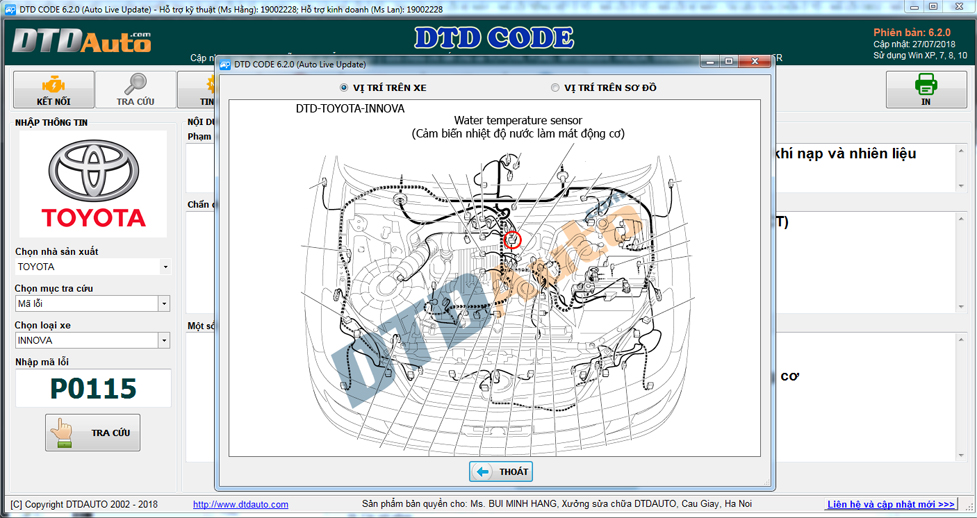Click the DTDAuto.com logo in header
The width and height of the screenshot is (977, 518).
coord(81,42)
